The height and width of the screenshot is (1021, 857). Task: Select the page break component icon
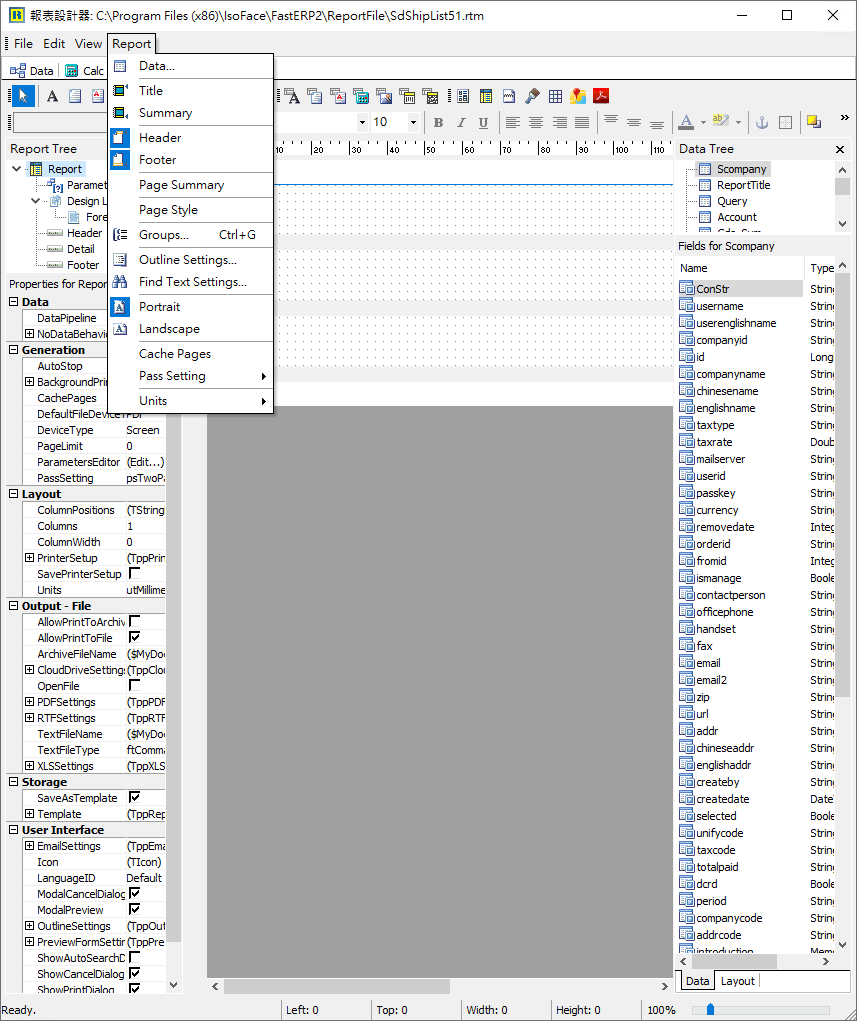click(509, 96)
